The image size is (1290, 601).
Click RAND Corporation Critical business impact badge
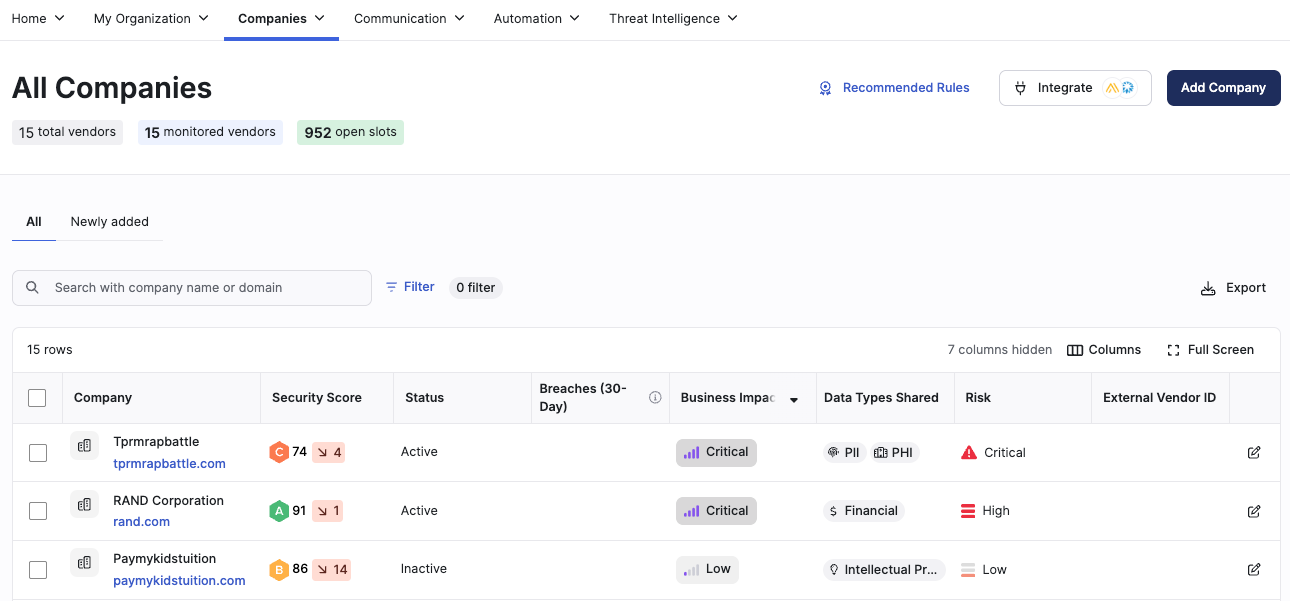(x=716, y=511)
